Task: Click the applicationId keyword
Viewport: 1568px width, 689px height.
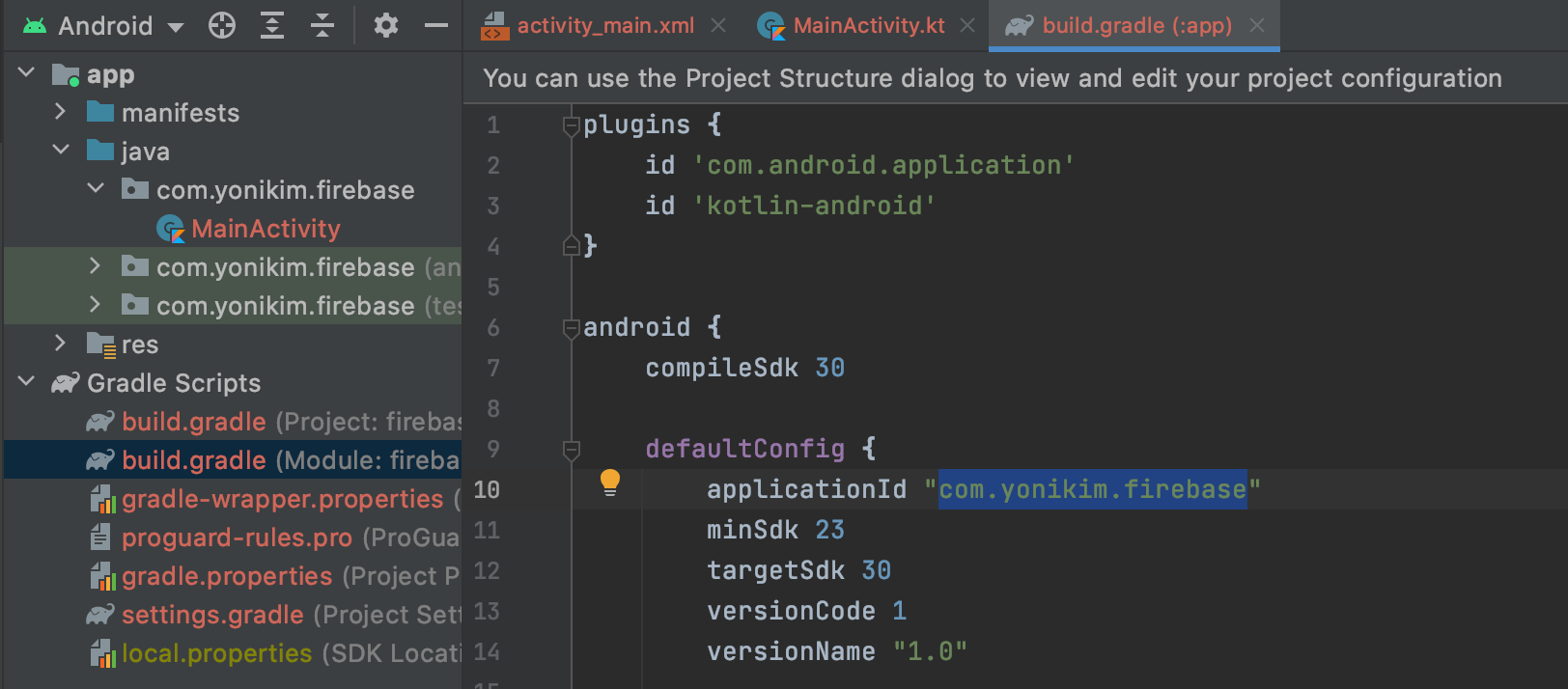Action: click(x=806, y=490)
